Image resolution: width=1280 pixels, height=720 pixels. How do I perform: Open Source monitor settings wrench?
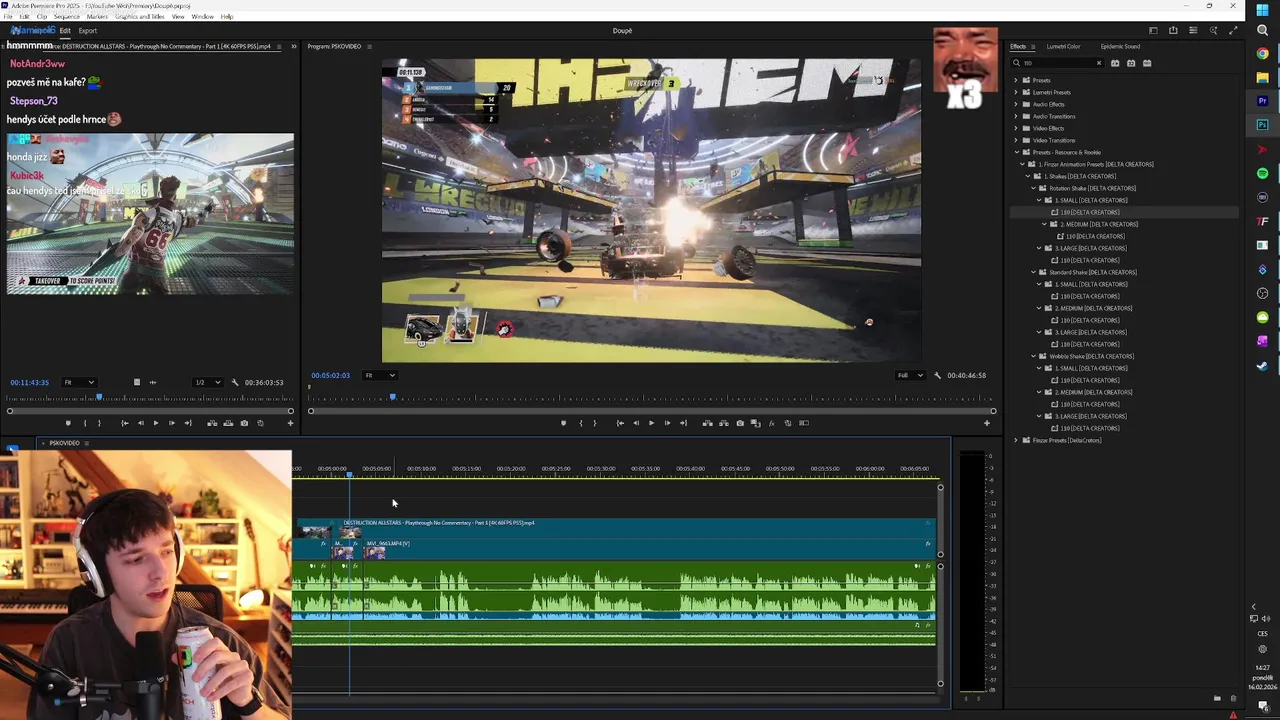(235, 382)
